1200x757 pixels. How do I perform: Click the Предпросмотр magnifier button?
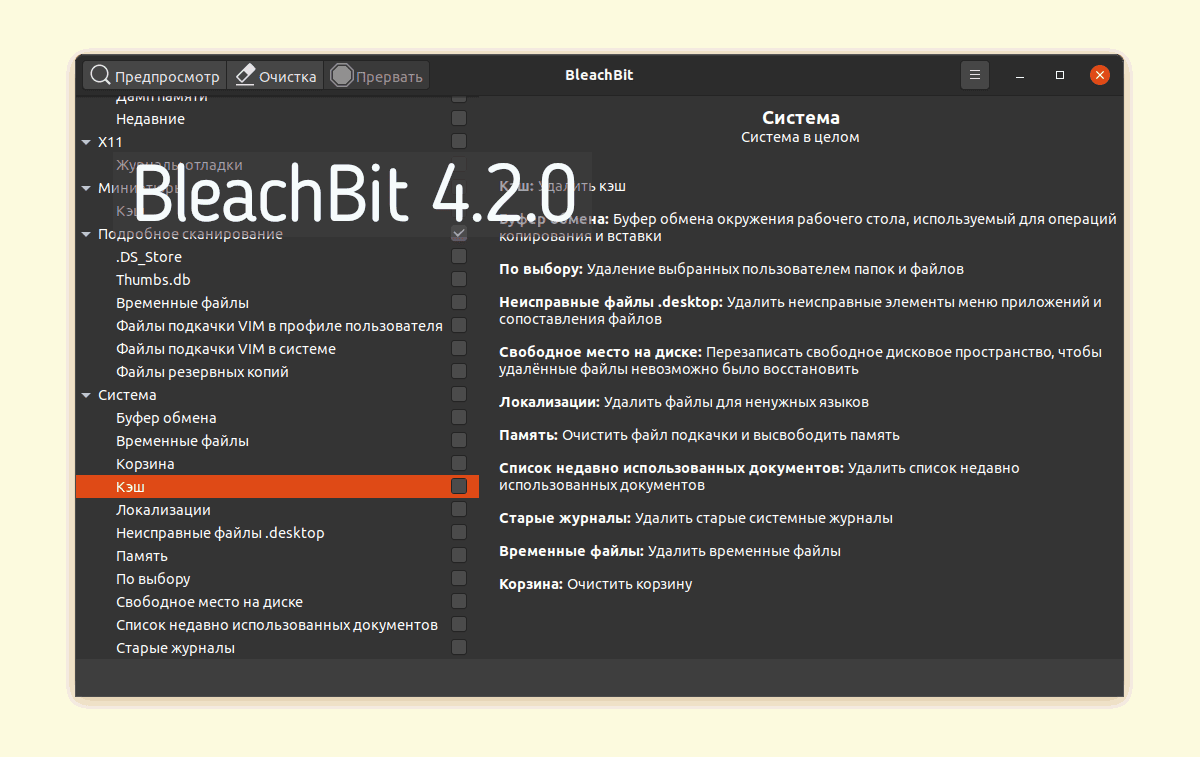click(154, 76)
